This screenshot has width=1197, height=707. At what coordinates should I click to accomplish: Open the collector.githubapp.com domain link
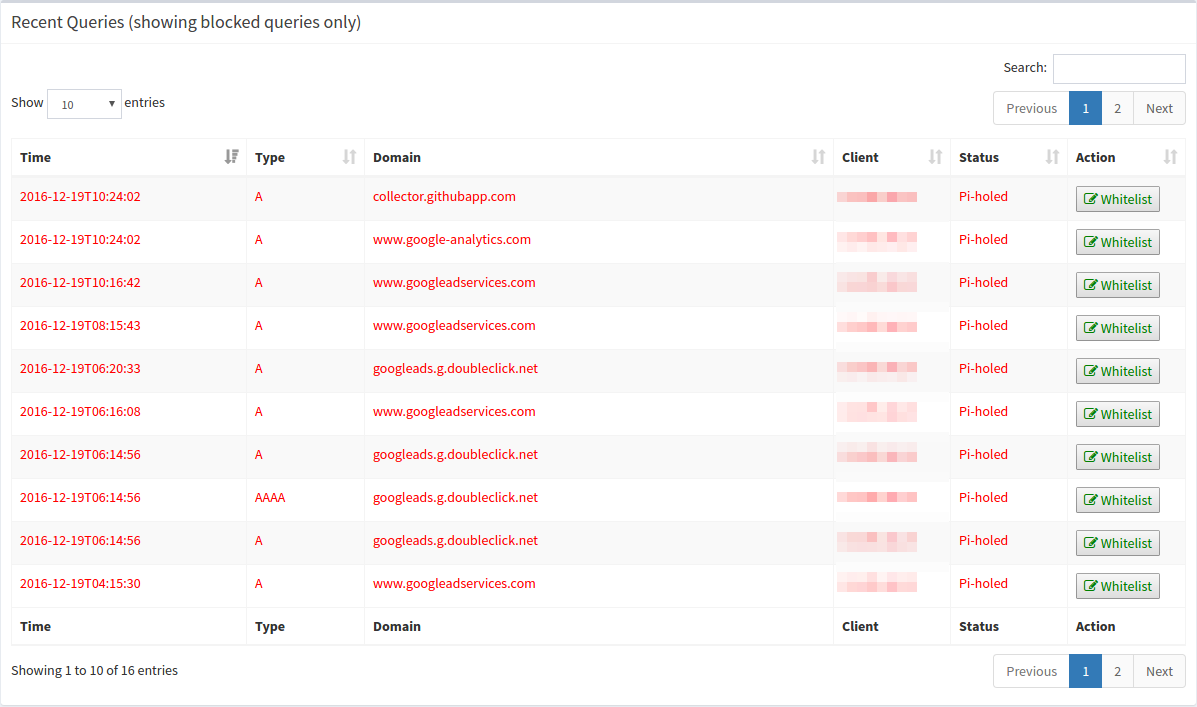coord(444,196)
